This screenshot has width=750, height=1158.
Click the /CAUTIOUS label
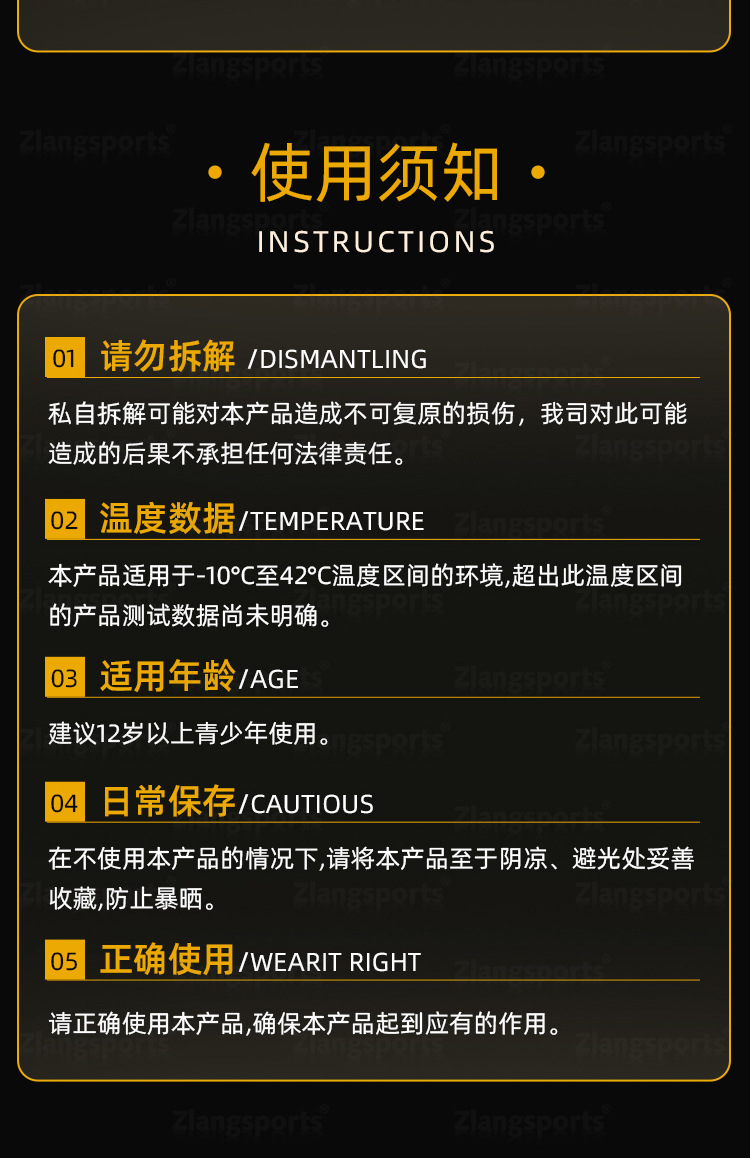coord(306,804)
